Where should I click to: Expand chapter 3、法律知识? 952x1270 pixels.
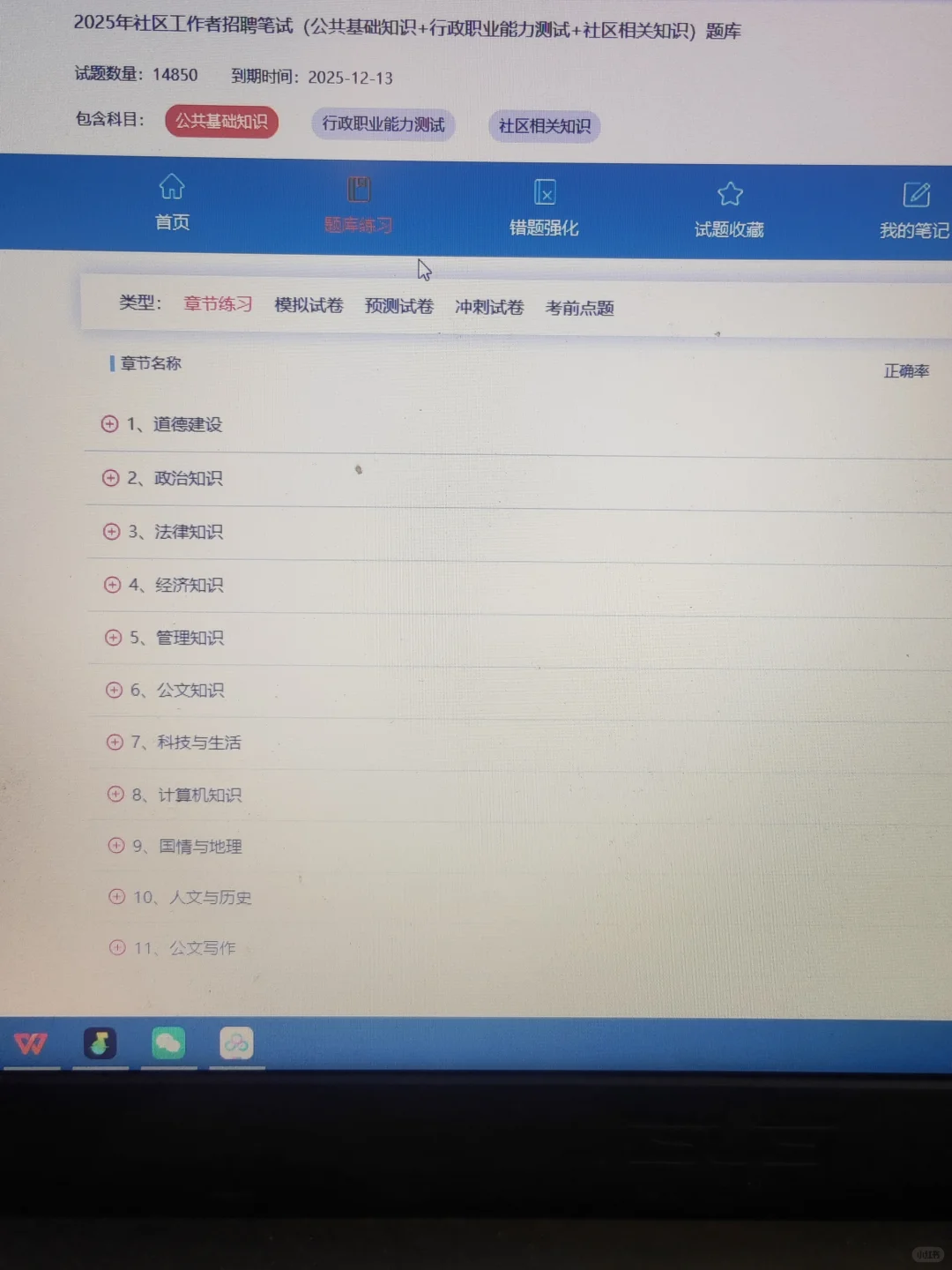(x=111, y=532)
